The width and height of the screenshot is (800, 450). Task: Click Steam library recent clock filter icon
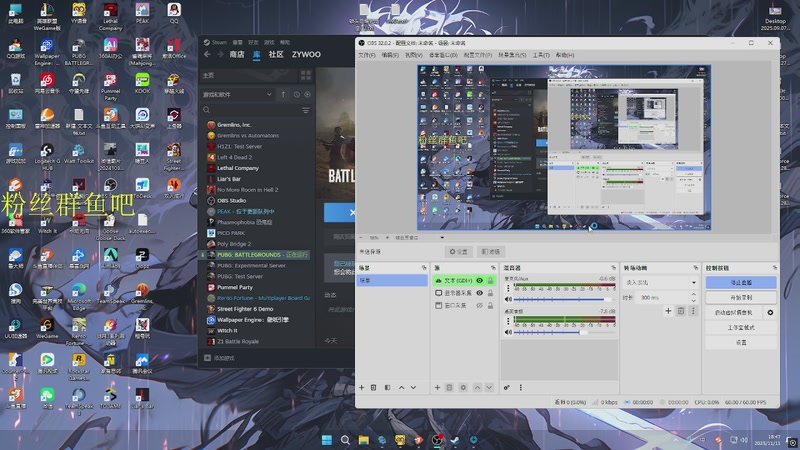point(296,94)
